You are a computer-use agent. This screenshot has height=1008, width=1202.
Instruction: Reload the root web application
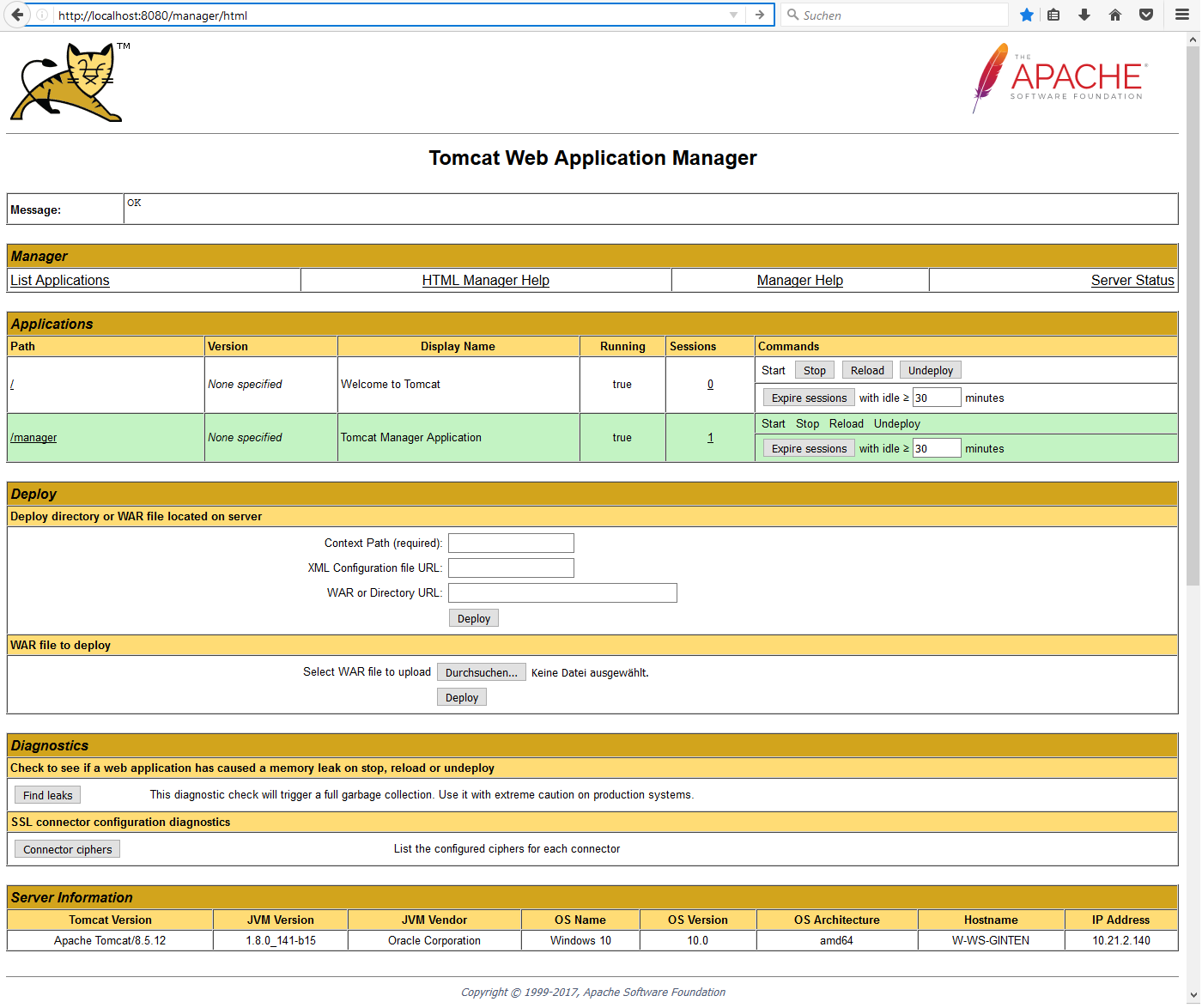point(866,369)
